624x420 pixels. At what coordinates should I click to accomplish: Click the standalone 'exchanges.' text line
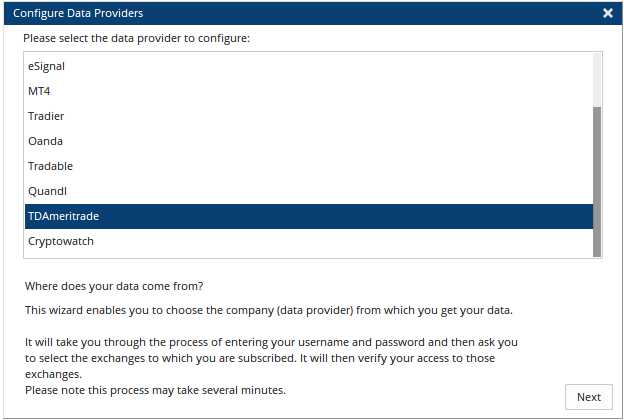coord(53,374)
